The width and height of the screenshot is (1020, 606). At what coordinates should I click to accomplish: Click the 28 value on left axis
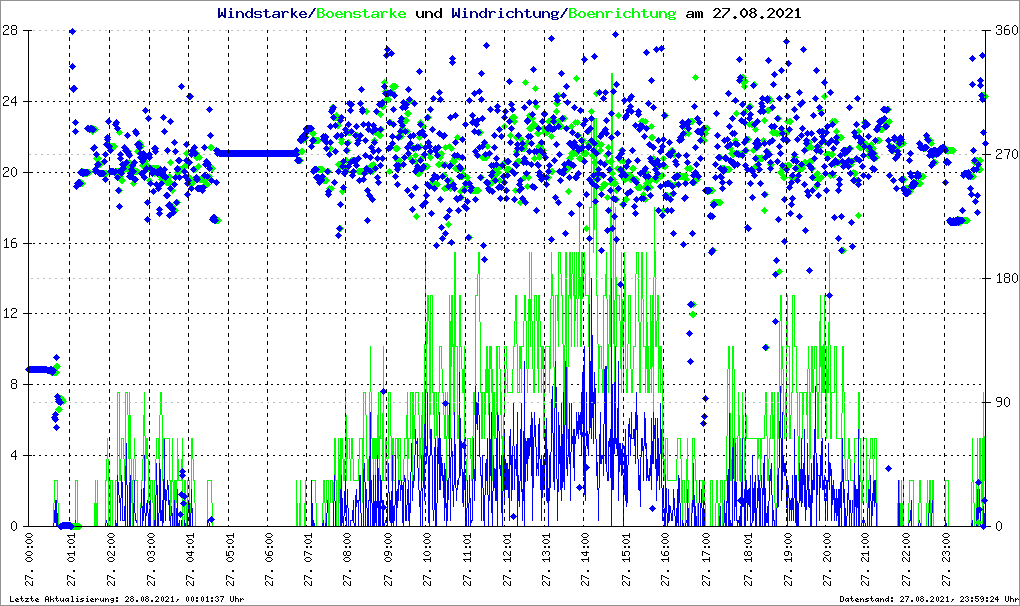12,30
